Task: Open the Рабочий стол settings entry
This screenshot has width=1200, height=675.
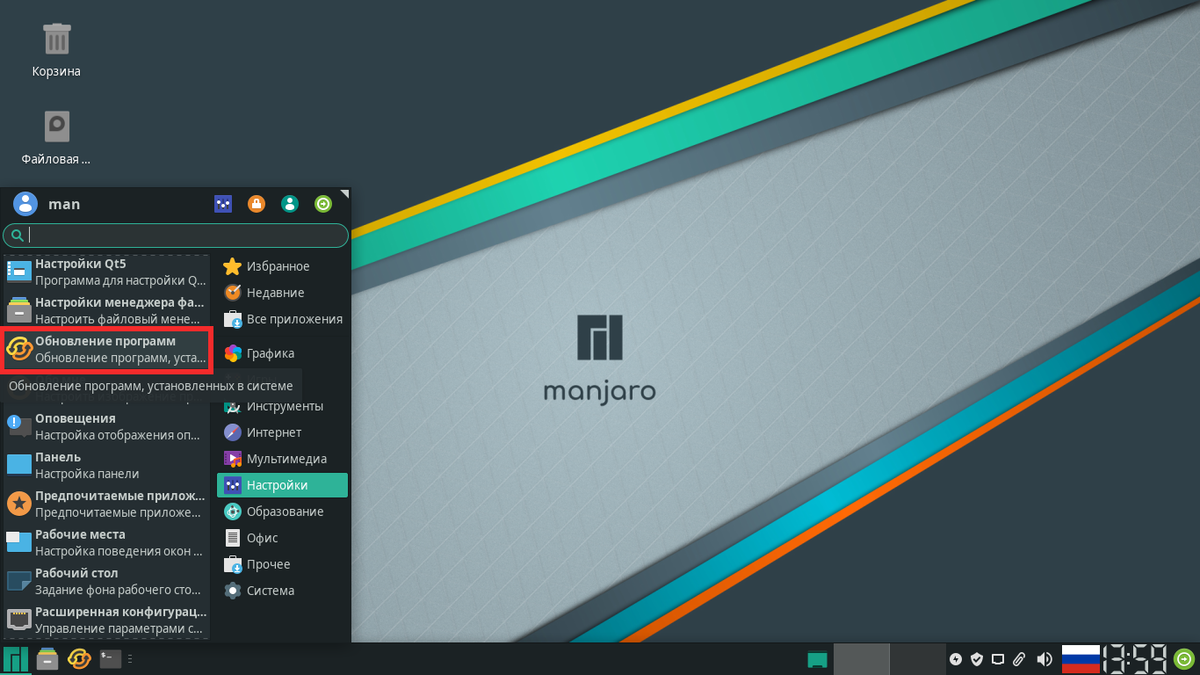Action: click(x=107, y=581)
